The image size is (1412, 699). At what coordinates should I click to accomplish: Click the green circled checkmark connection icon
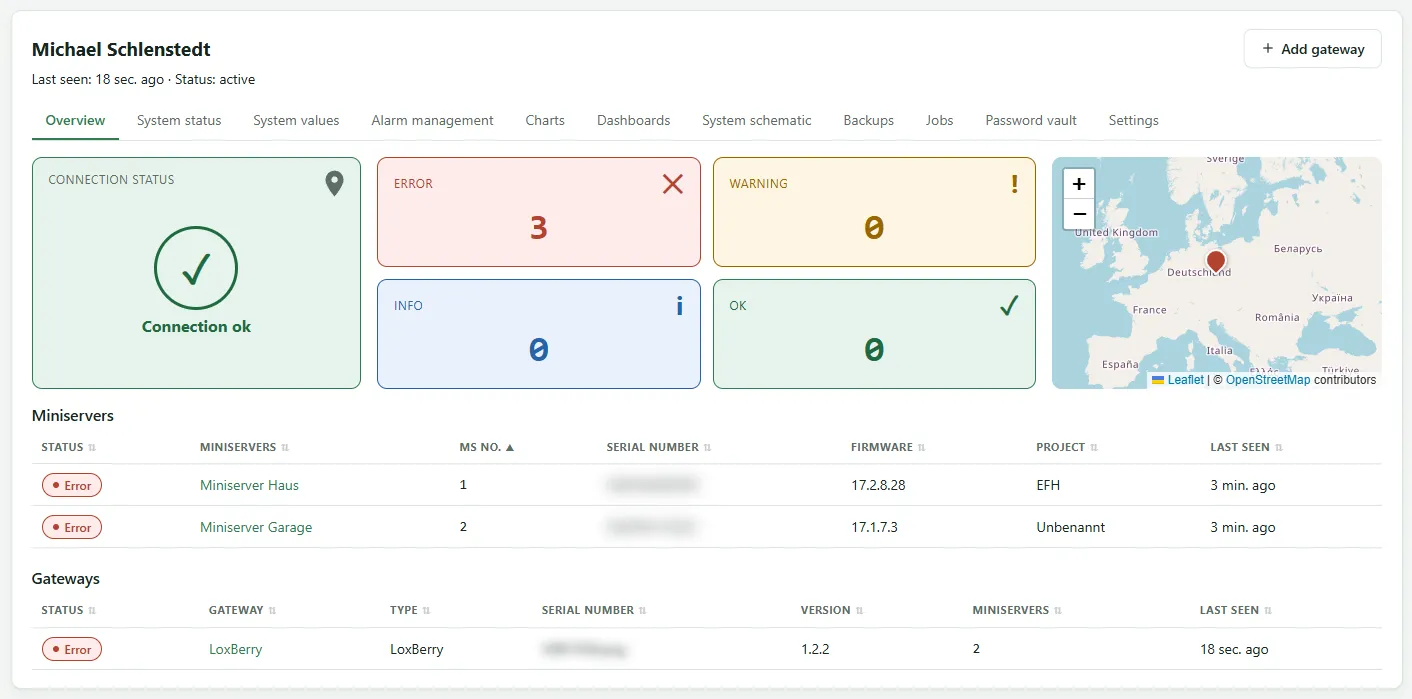pos(196,268)
